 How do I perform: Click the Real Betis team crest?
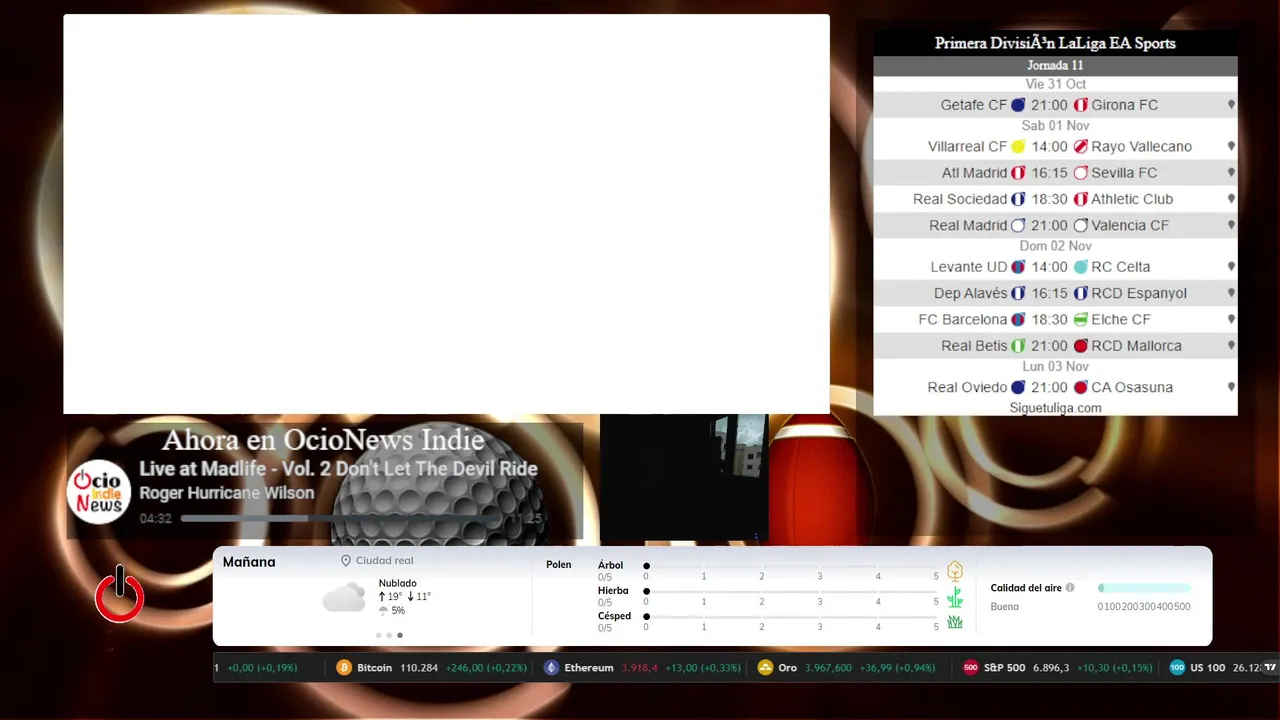point(1018,346)
